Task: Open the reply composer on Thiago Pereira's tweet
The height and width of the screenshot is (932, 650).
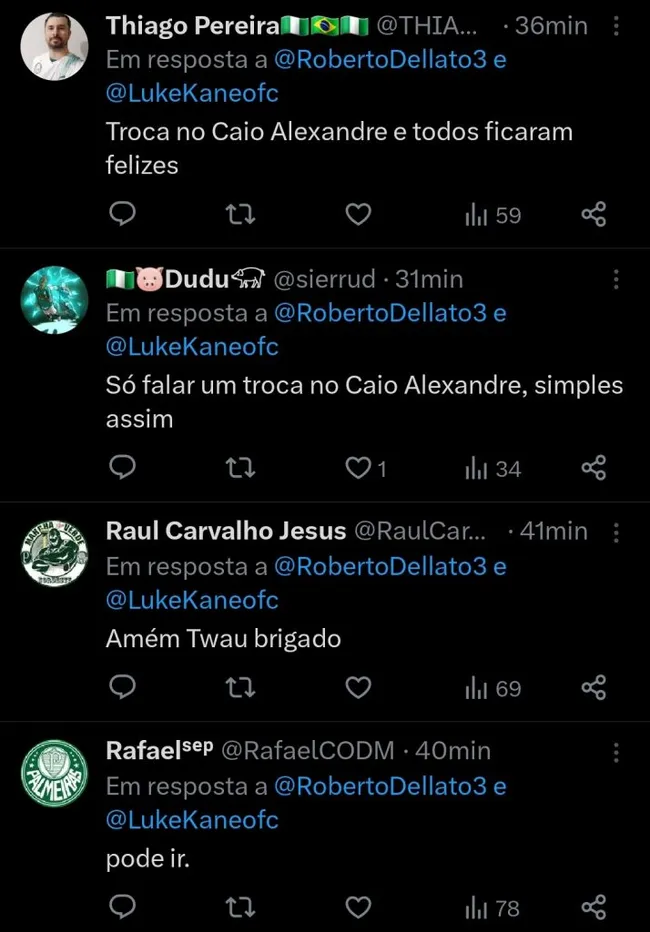Action: (122, 213)
